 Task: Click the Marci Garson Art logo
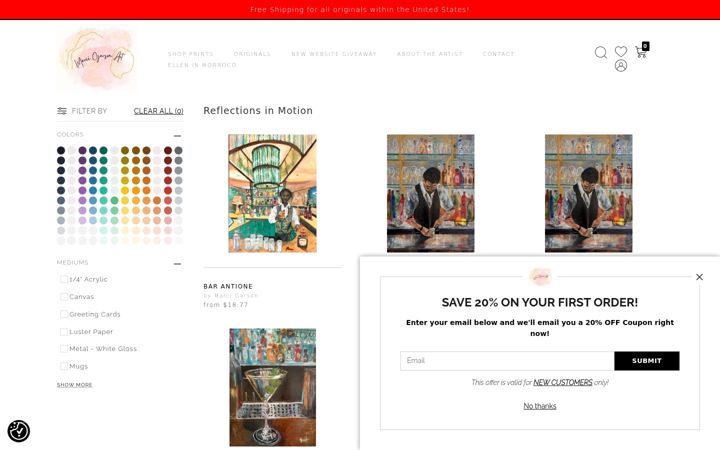pos(98,59)
